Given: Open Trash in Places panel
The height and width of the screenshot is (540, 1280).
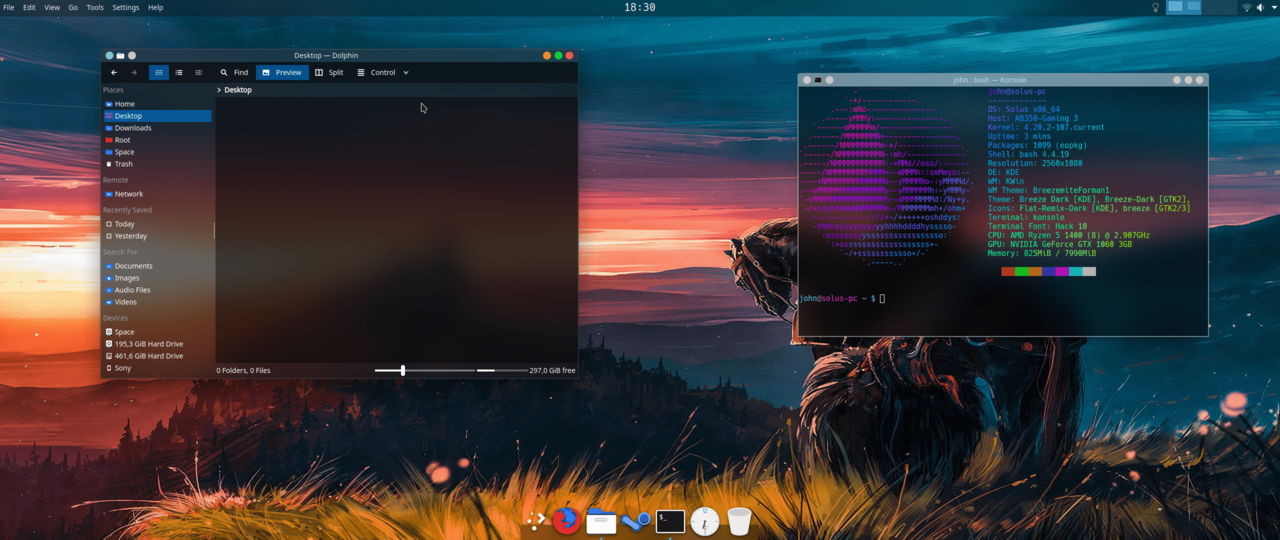Looking at the screenshot, I should 157,164.
